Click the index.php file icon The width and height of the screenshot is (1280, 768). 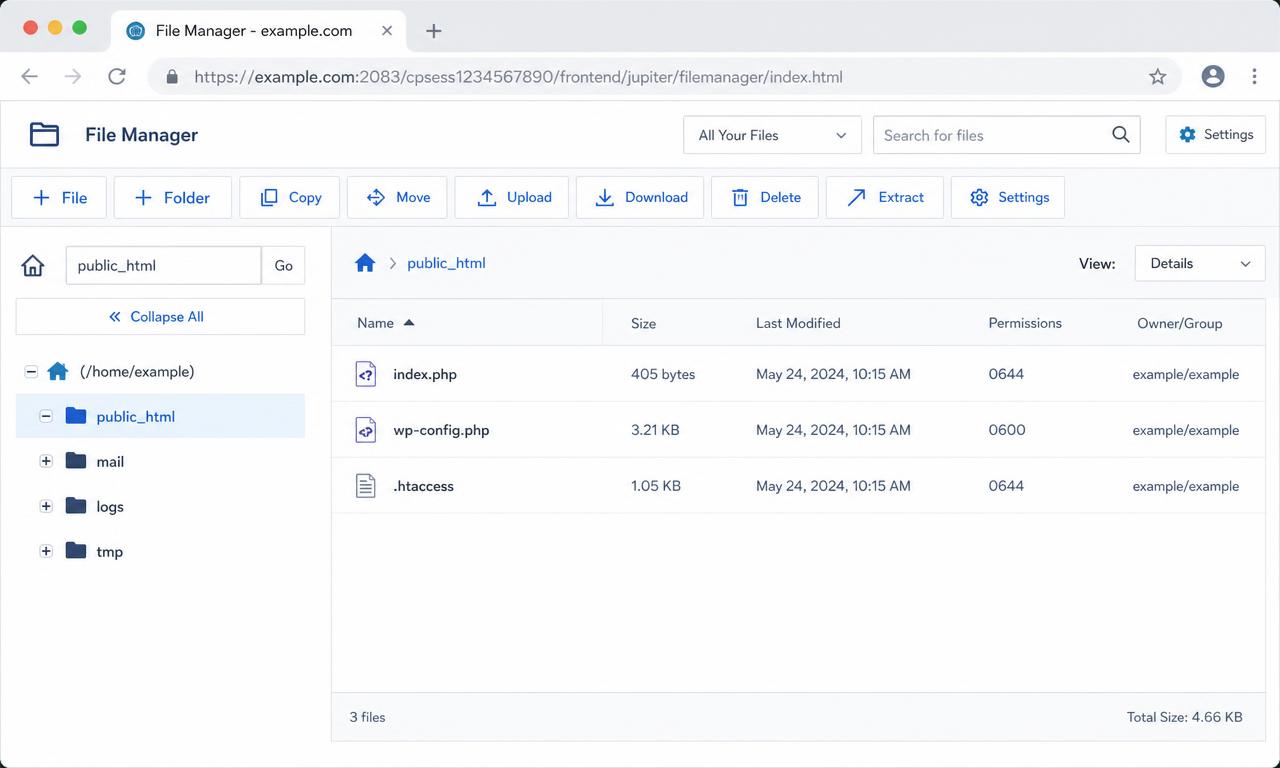pyautogui.click(x=366, y=374)
